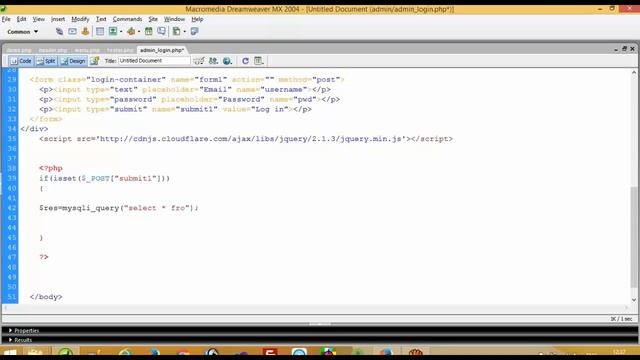Switch to Code view

[21, 61]
